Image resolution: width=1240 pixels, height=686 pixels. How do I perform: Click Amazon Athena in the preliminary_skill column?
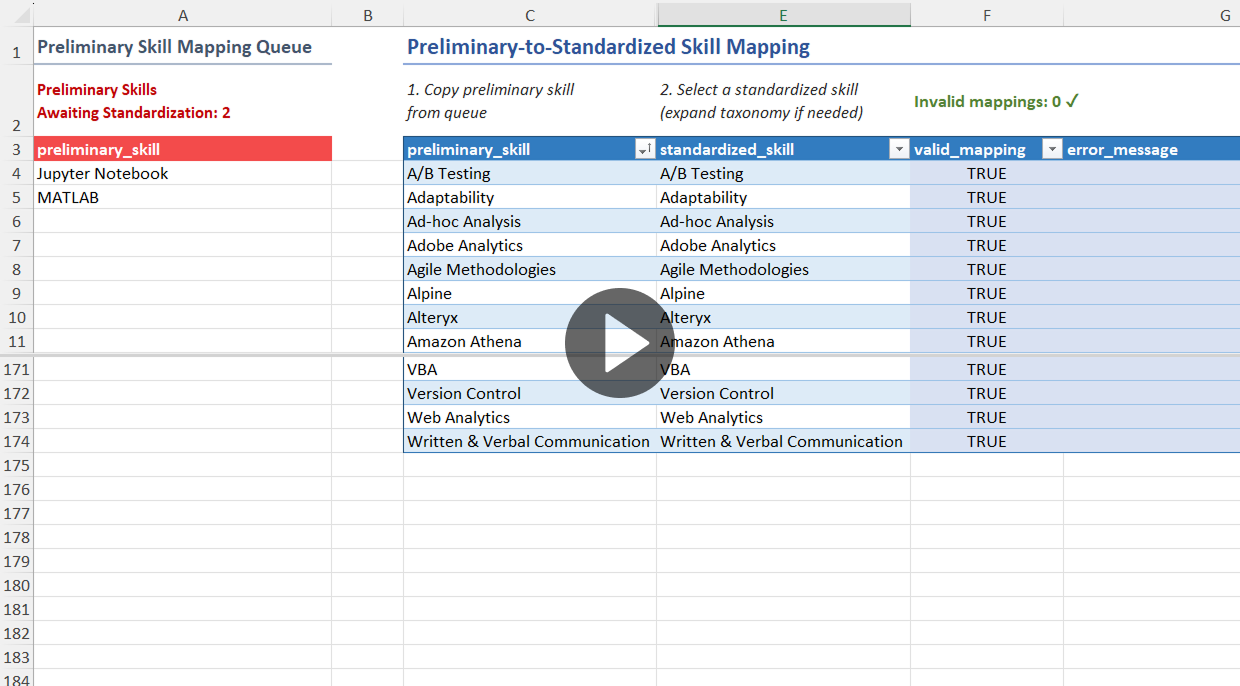click(x=530, y=342)
